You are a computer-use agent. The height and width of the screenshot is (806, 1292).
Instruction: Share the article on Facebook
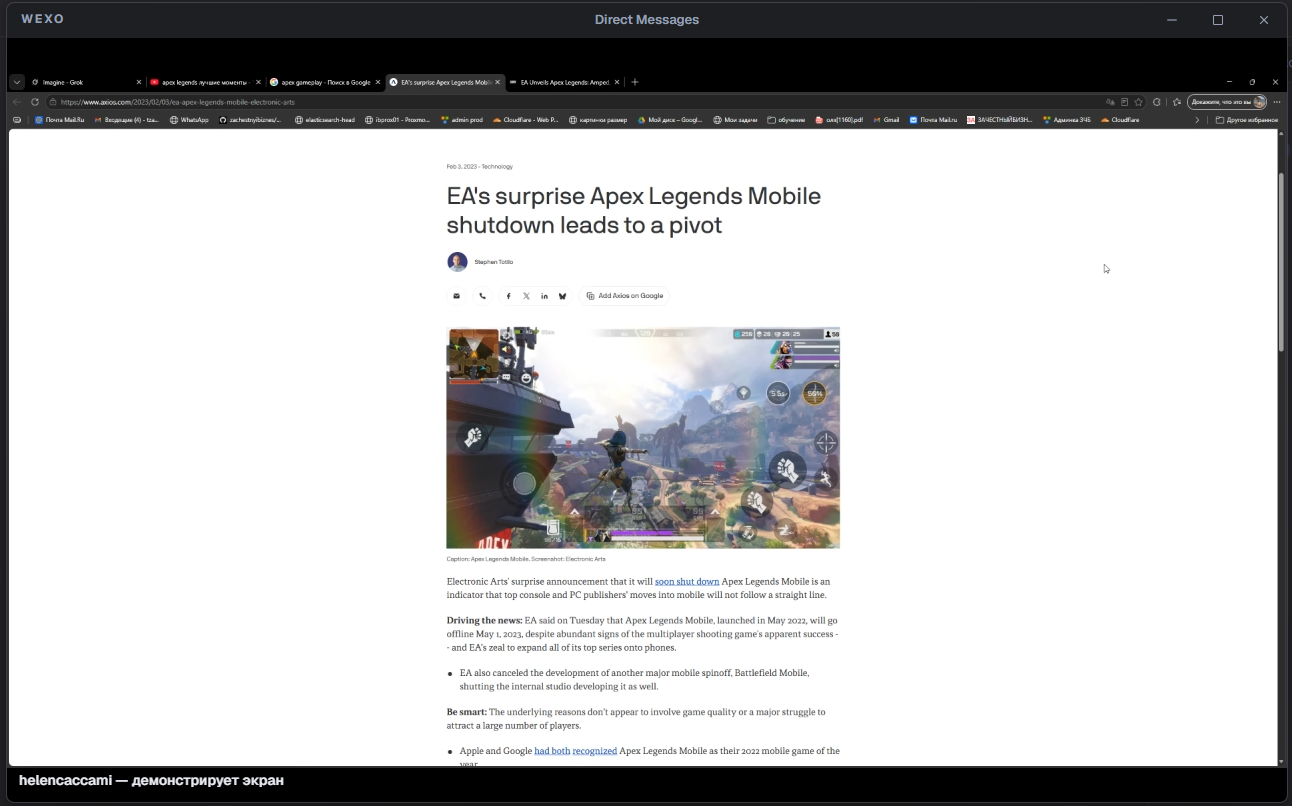(508, 296)
